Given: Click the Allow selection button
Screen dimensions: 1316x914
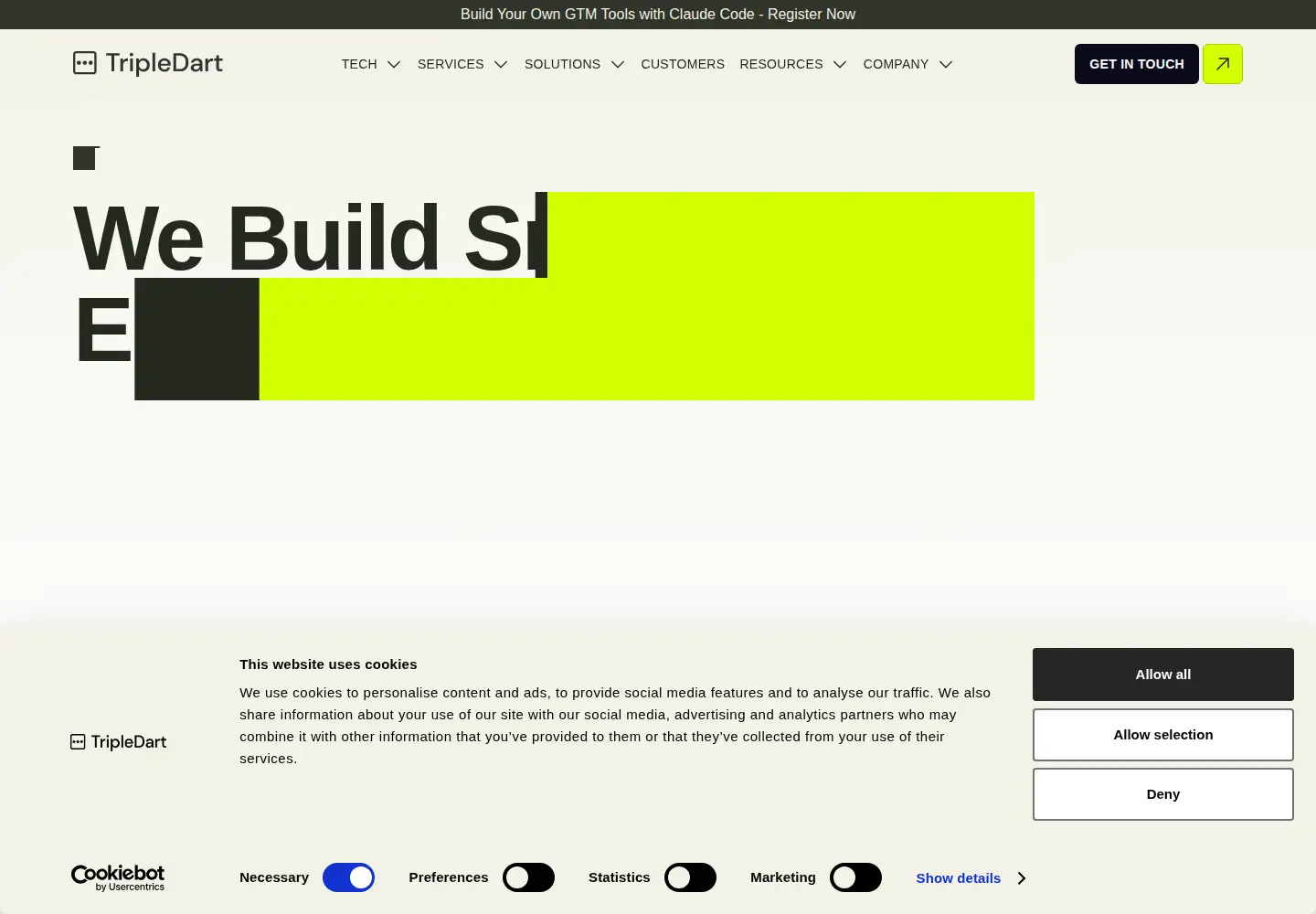Looking at the screenshot, I should point(1163,735).
